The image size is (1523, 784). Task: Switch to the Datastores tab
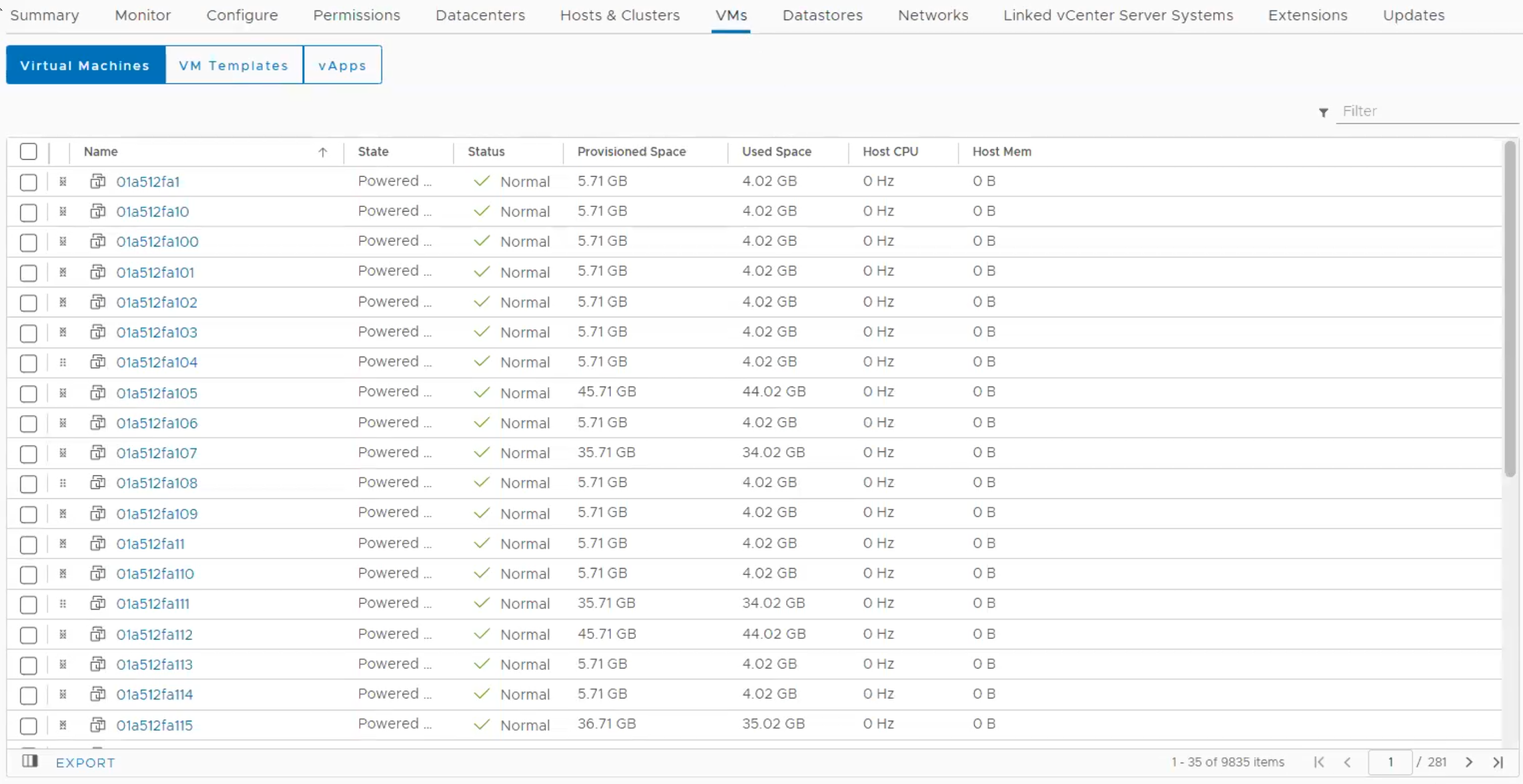[822, 15]
